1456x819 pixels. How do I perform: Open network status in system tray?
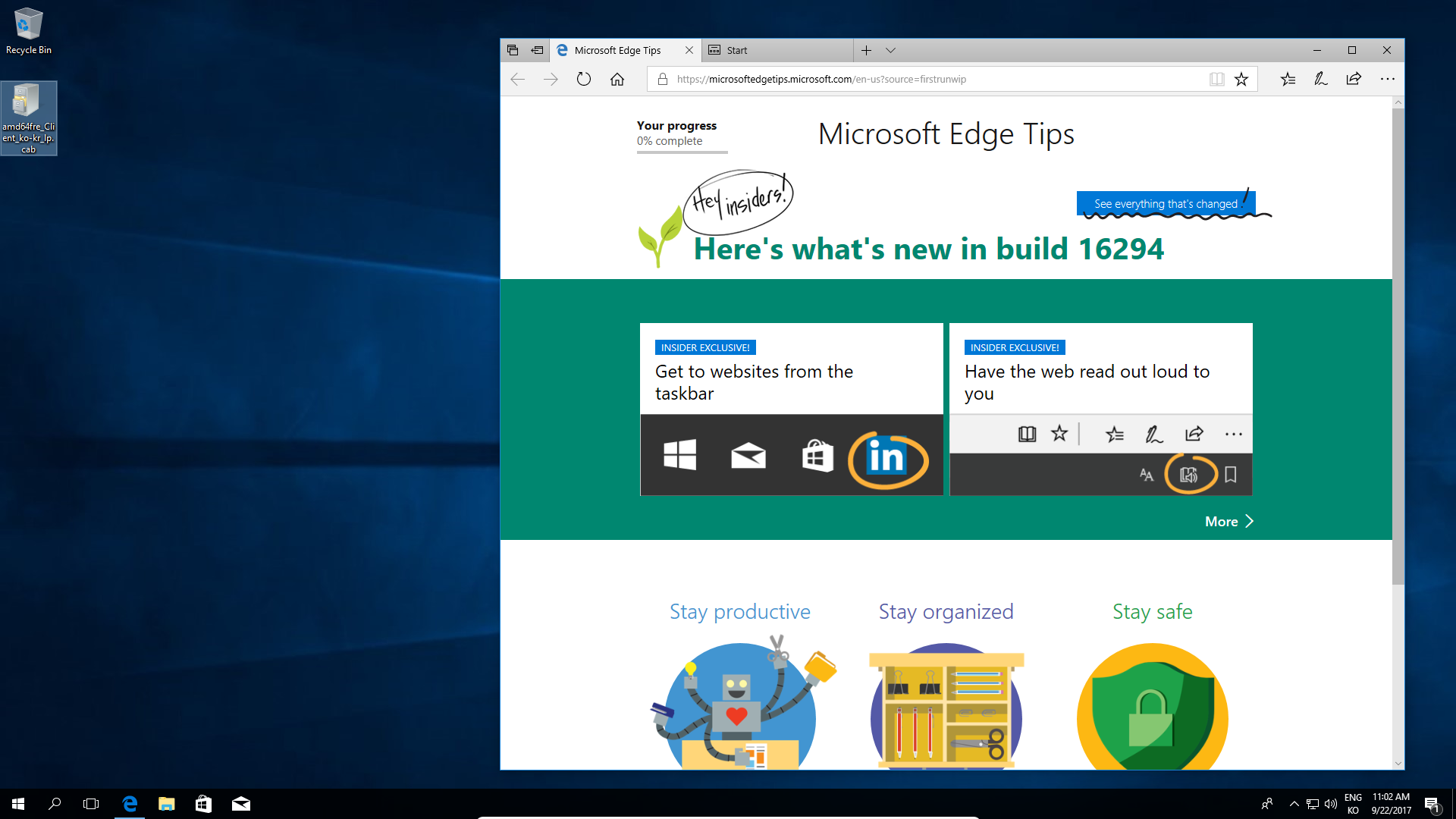tap(1313, 804)
